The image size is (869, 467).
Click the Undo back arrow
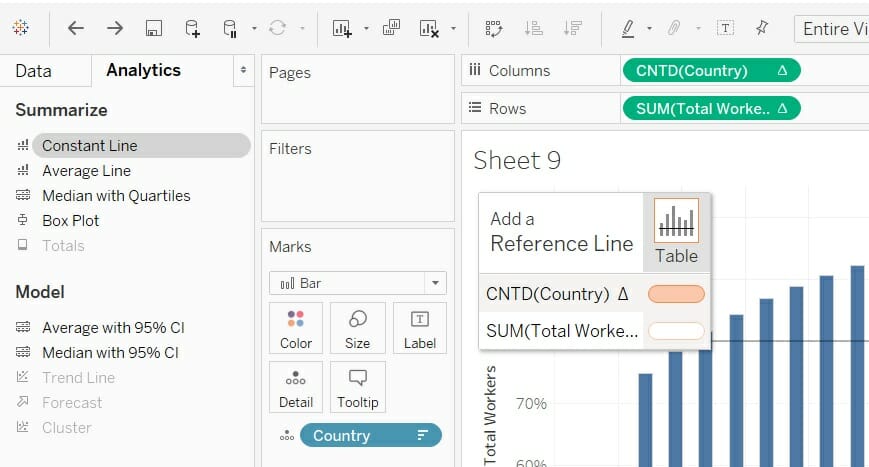75,28
